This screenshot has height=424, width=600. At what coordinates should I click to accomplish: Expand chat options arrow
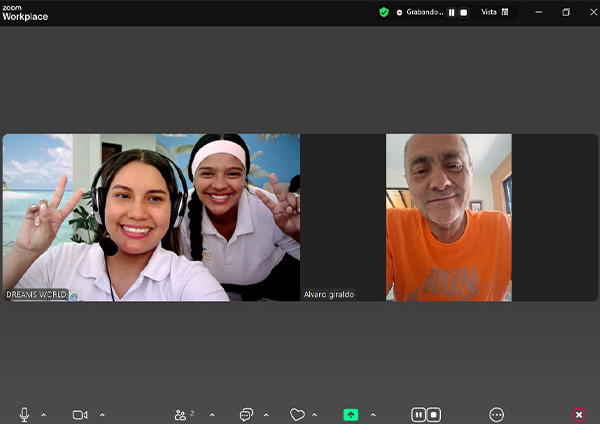coord(268,414)
